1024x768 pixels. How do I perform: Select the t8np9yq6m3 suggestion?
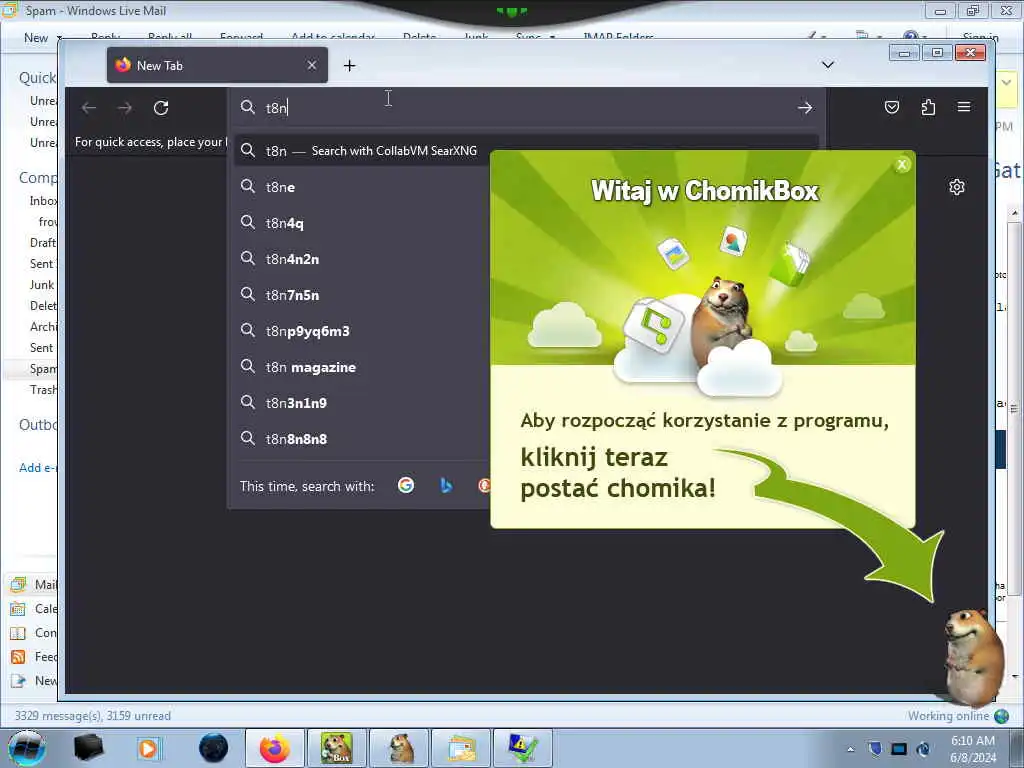coord(362,331)
